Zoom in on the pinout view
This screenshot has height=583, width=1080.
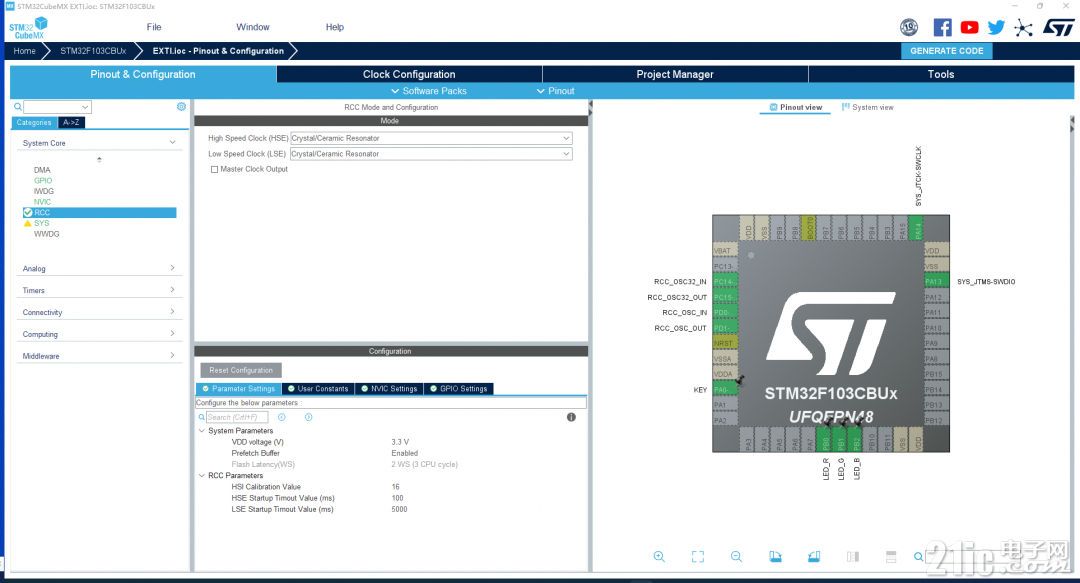coord(659,557)
